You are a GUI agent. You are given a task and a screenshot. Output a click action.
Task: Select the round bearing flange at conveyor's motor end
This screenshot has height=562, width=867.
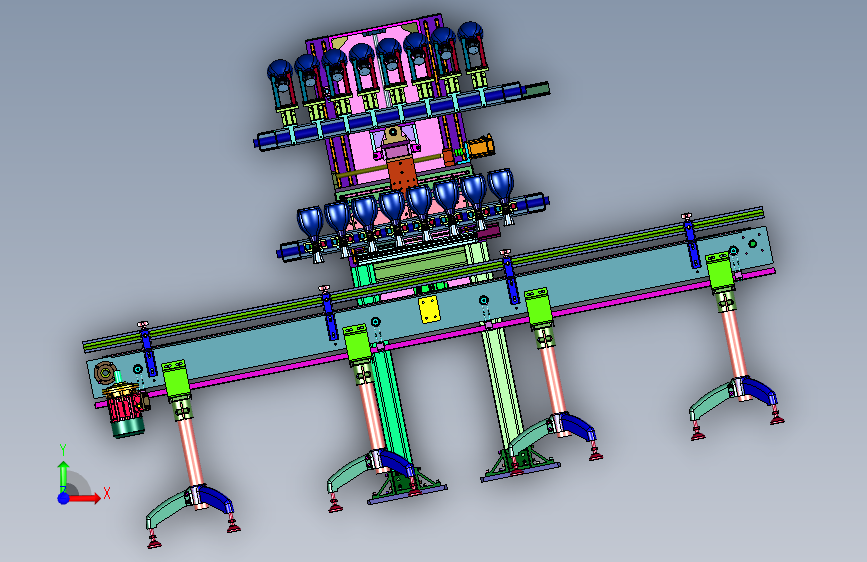pyautogui.click(x=105, y=373)
